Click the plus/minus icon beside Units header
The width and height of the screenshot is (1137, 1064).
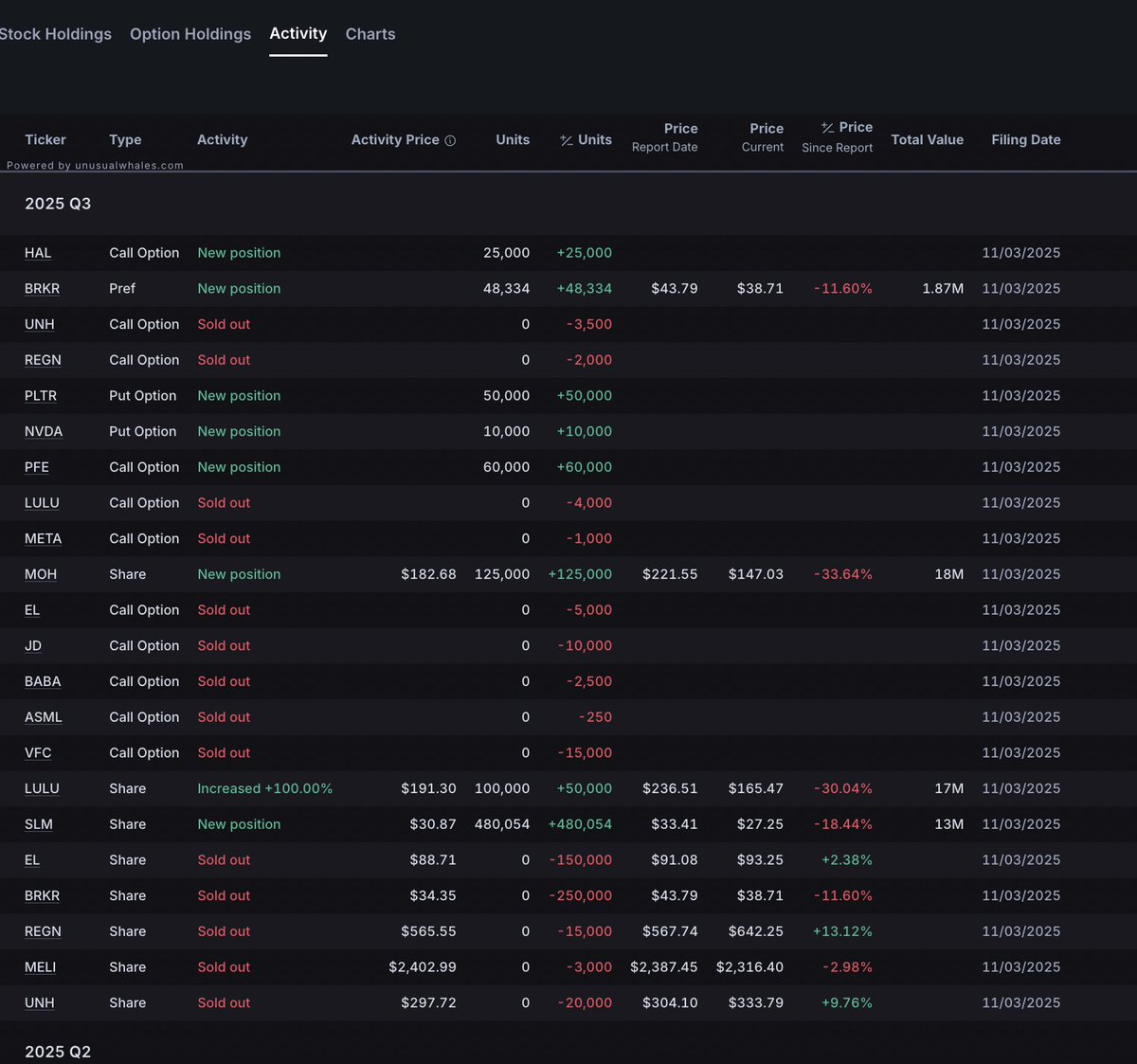[x=566, y=140]
